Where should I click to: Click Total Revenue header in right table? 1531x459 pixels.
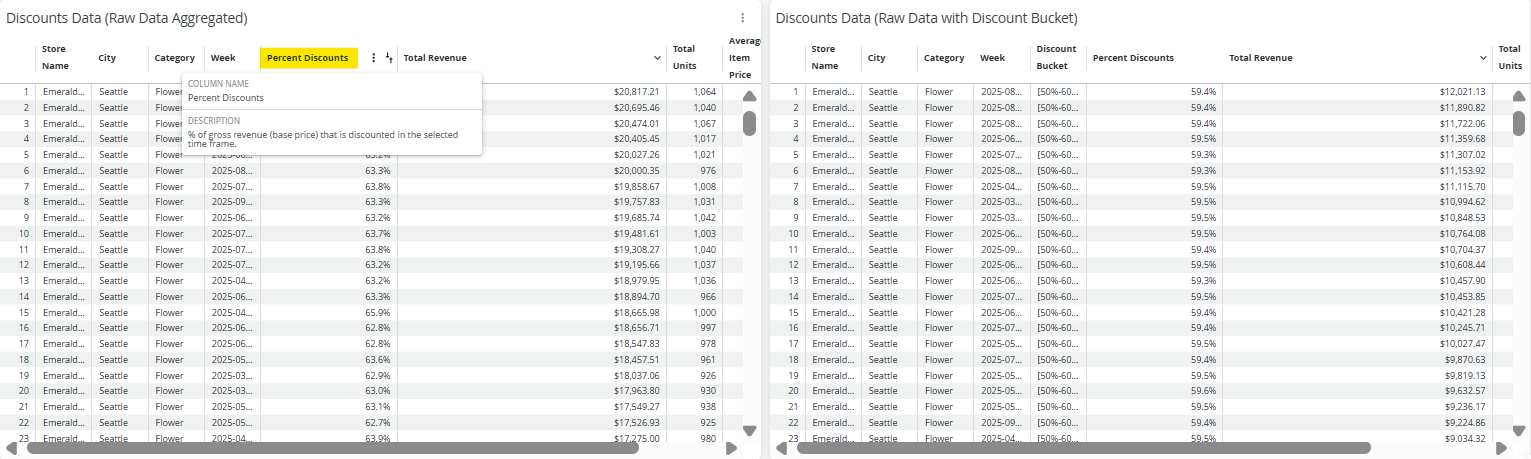(1261, 58)
